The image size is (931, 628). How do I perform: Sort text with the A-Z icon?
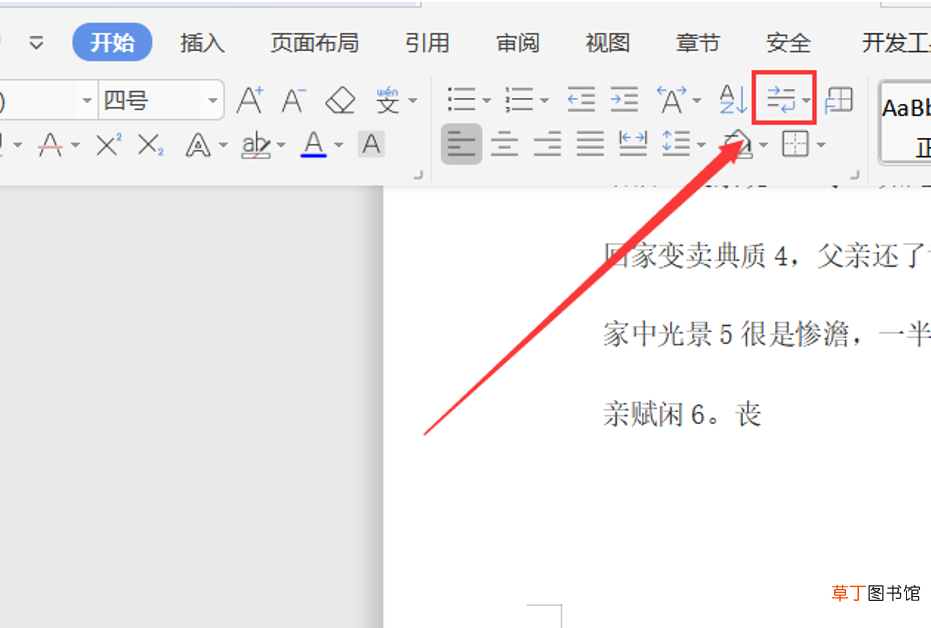tap(733, 99)
